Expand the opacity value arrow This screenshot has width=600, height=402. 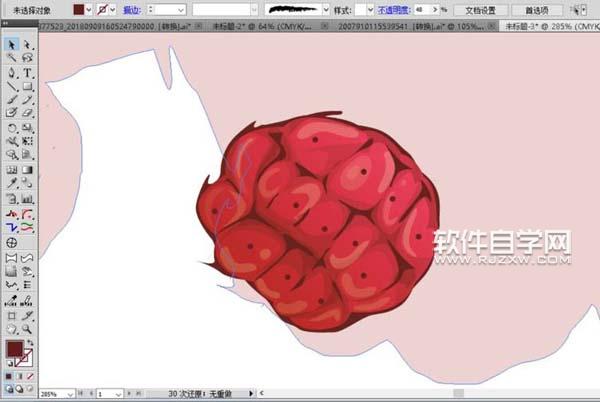pos(435,10)
